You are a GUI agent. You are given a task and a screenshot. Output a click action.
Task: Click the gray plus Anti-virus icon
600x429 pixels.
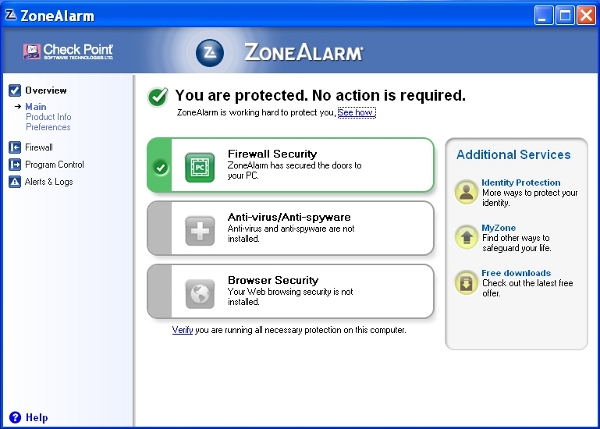click(200, 231)
